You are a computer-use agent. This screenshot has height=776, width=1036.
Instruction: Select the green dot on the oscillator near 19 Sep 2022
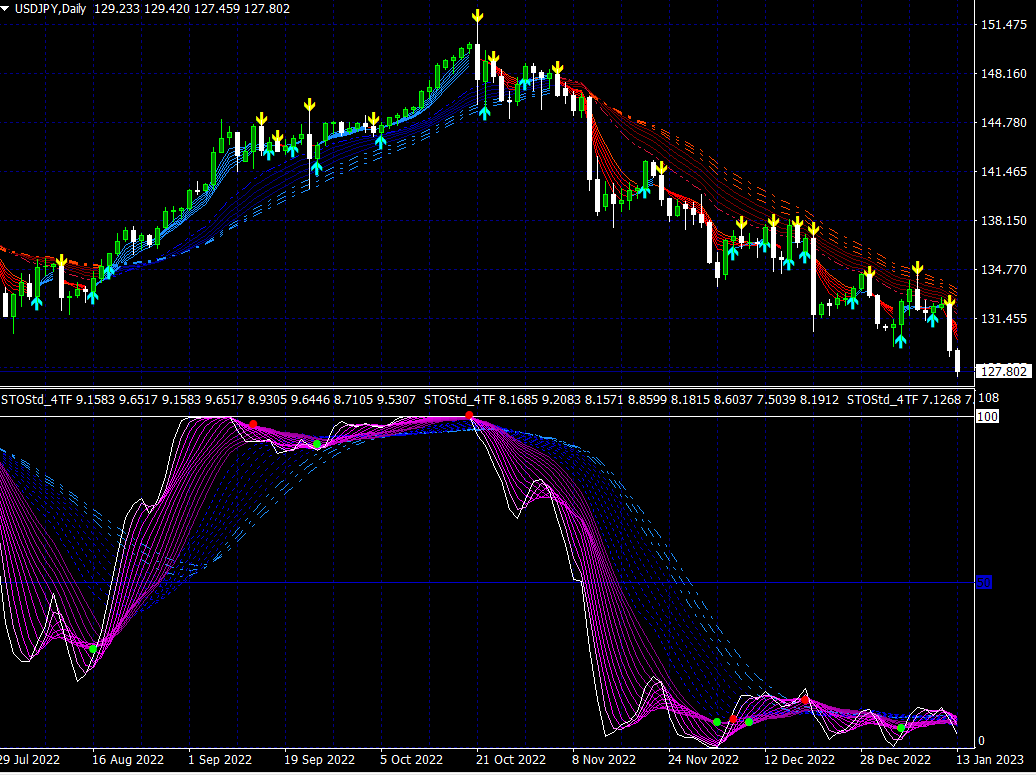tap(317, 444)
